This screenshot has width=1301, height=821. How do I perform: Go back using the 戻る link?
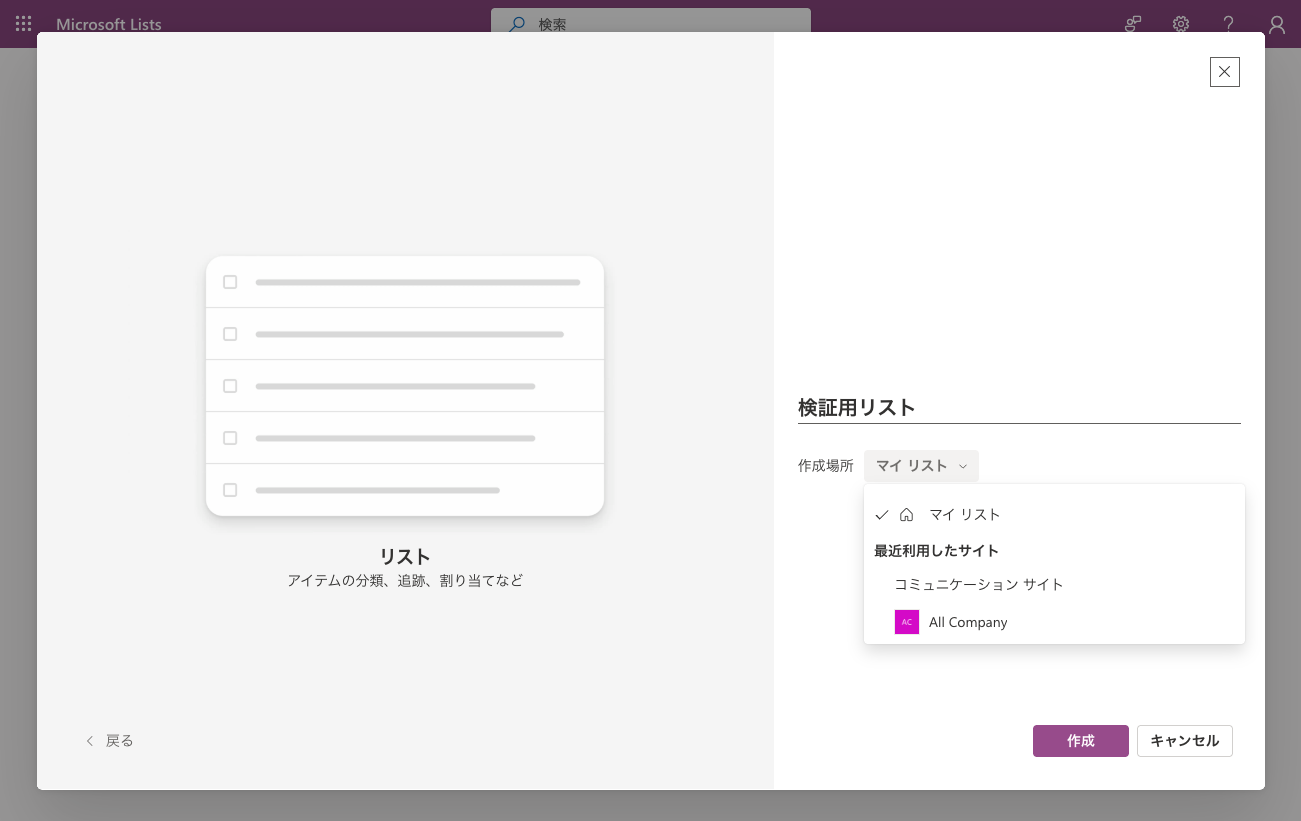click(109, 741)
